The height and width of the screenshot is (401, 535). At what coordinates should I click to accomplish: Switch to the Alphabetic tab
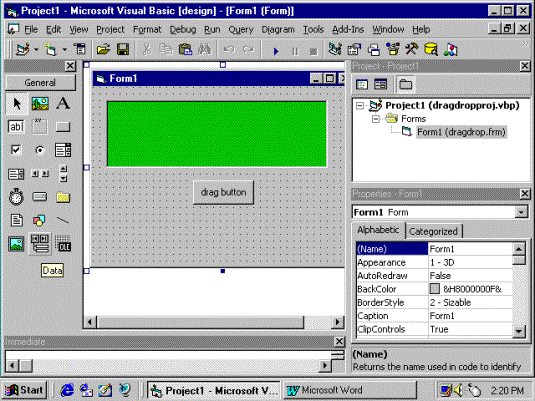(x=378, y=230)
